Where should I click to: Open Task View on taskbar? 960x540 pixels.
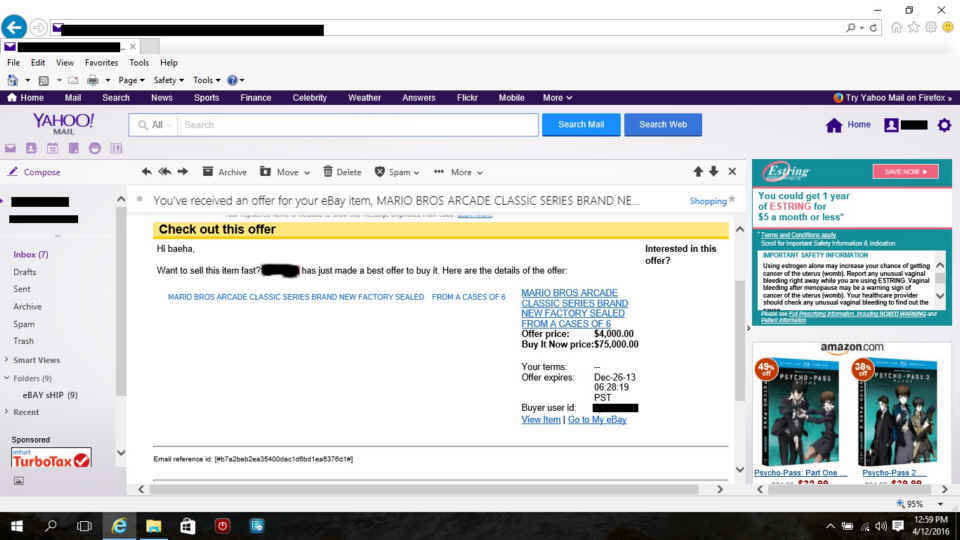pos(84,526)
